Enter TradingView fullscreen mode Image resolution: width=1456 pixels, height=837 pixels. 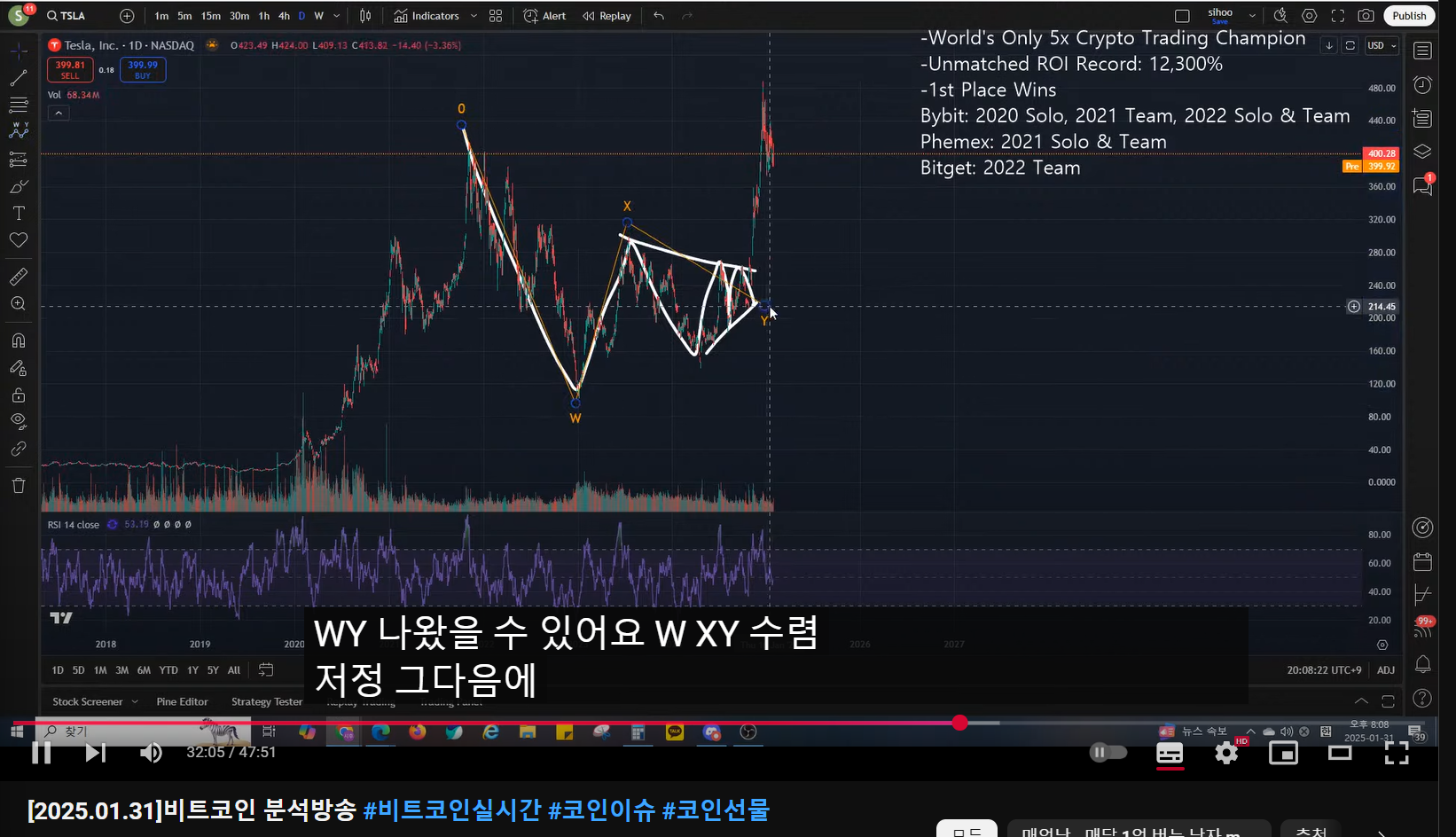1338,16
